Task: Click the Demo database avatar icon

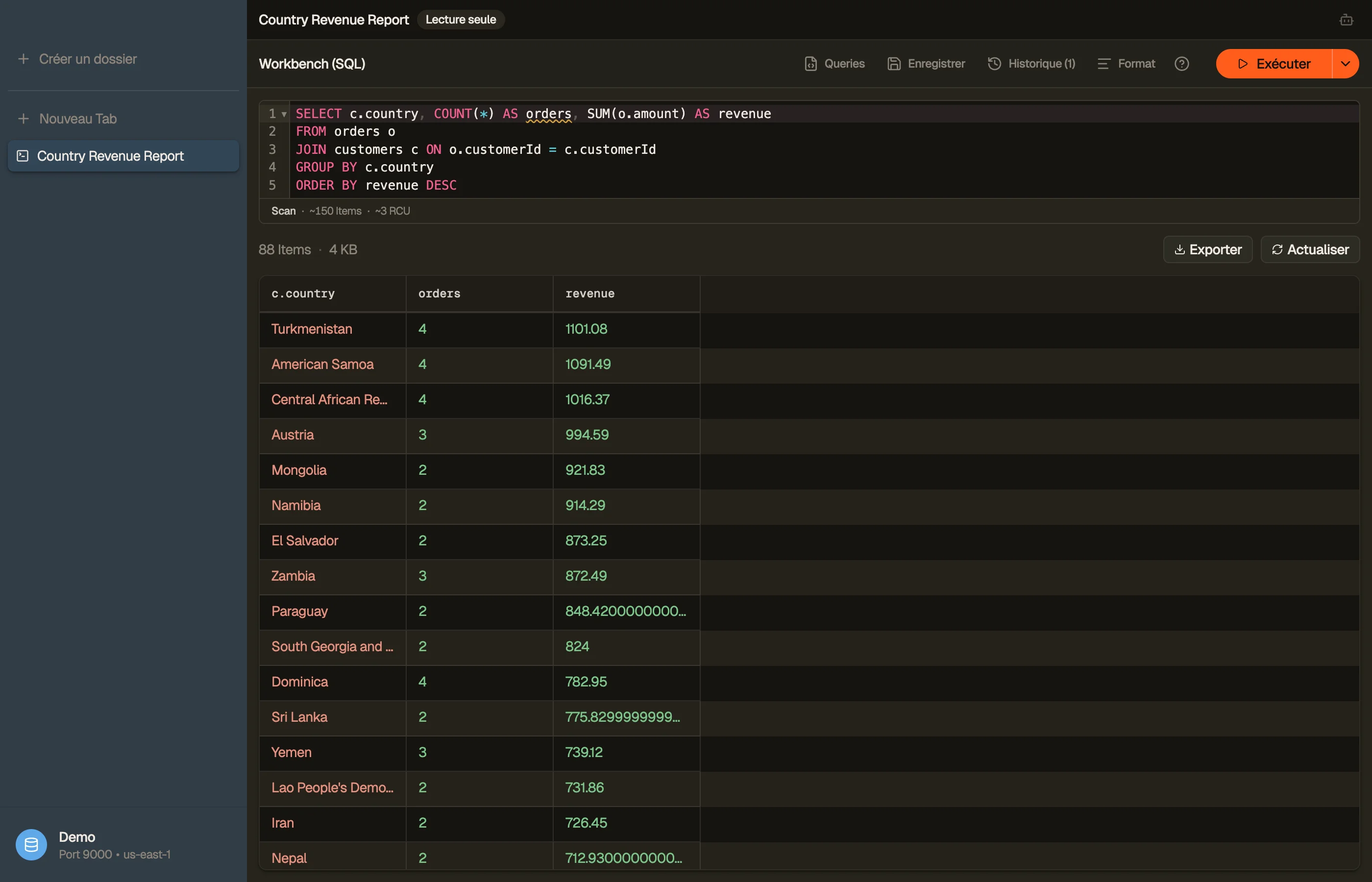Action: [31, 845]
